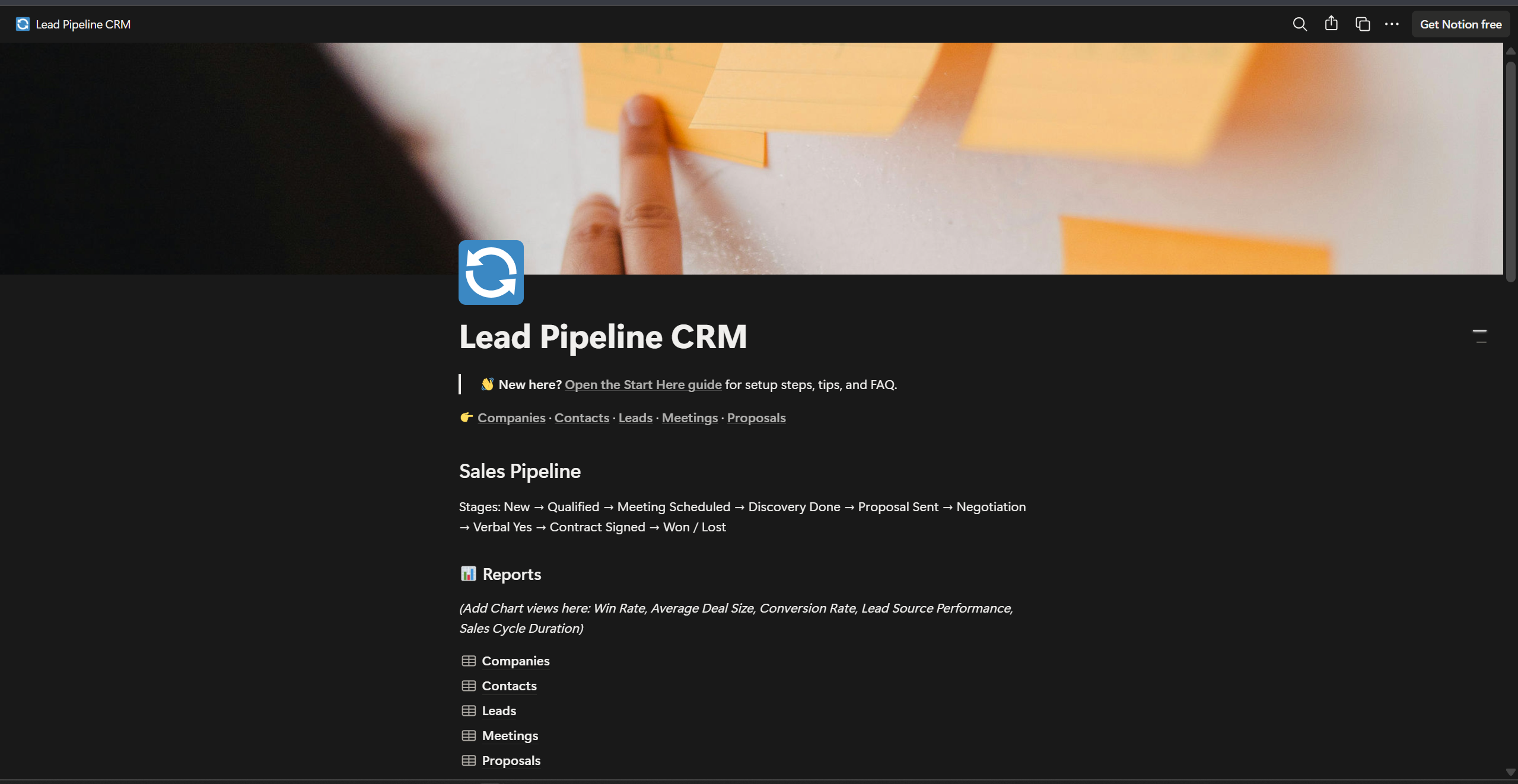Follow the Leads inline link

click(x=635, y=418)
